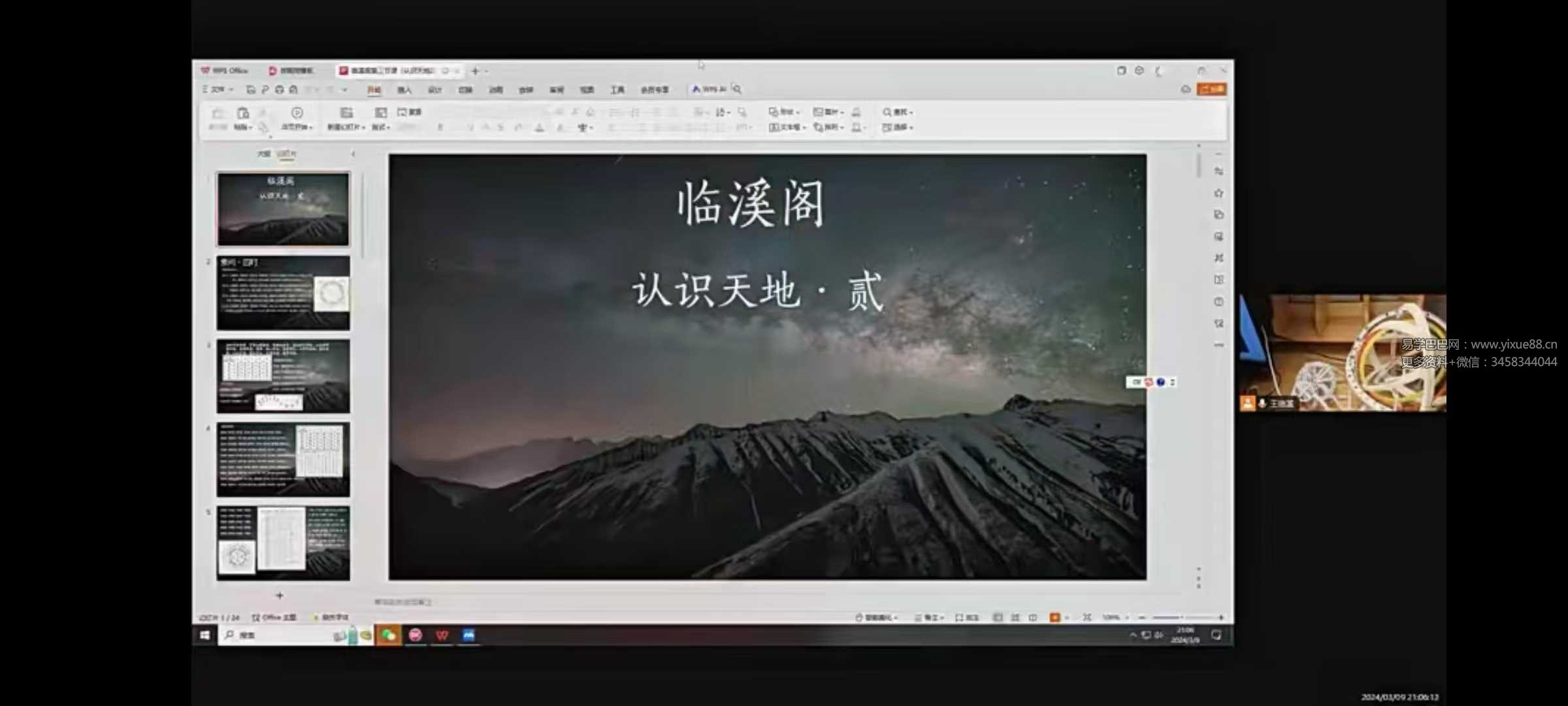Image resolution: width=1568 pixels, height=706 pixels.
Task: Toggle the 幻灯片 thumbnail panel view
Action: [x=284, y=153]
